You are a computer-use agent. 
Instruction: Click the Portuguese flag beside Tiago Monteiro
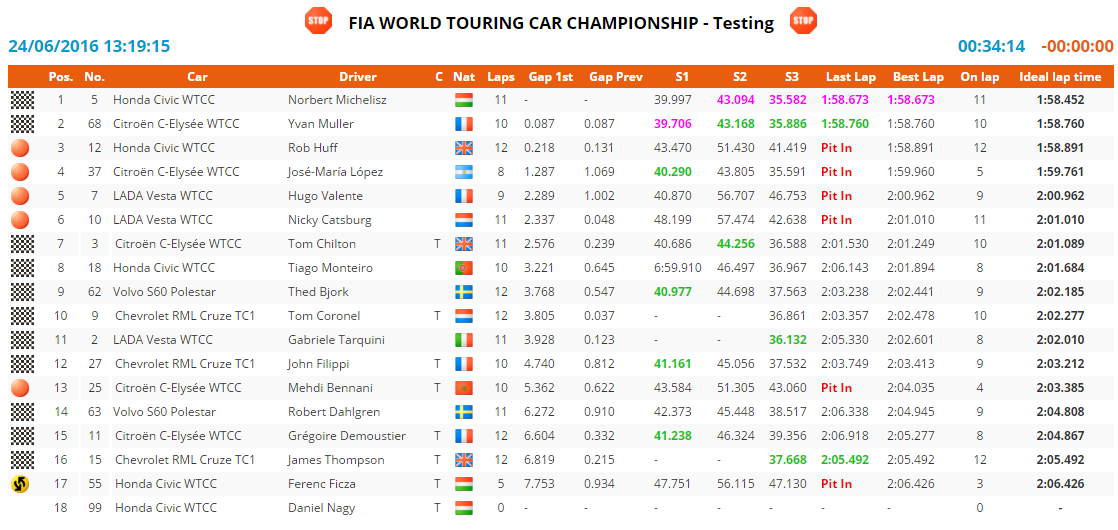pyautogui.click(x=463, y=268)
